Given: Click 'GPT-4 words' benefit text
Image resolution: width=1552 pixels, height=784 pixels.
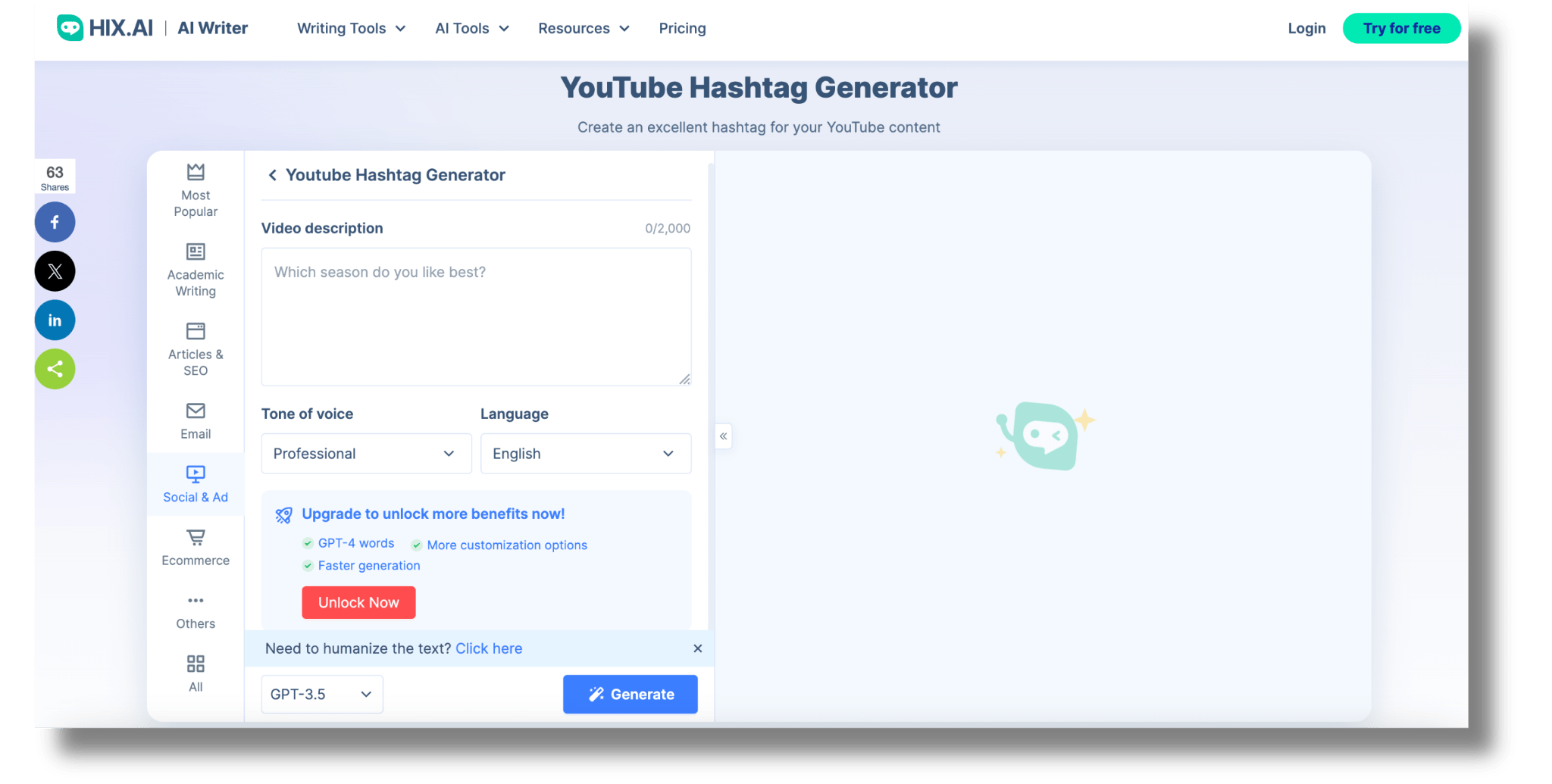Looking at the screenshot, I should tap(356, 543).
